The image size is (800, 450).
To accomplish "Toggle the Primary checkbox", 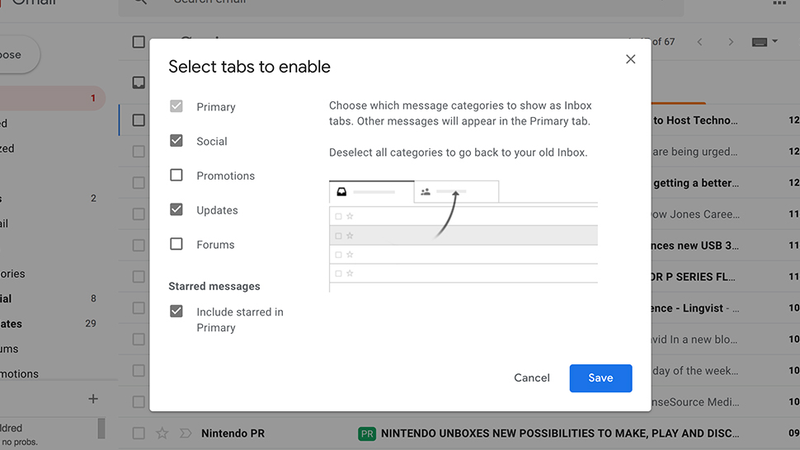I will click(x=176, y=106).
